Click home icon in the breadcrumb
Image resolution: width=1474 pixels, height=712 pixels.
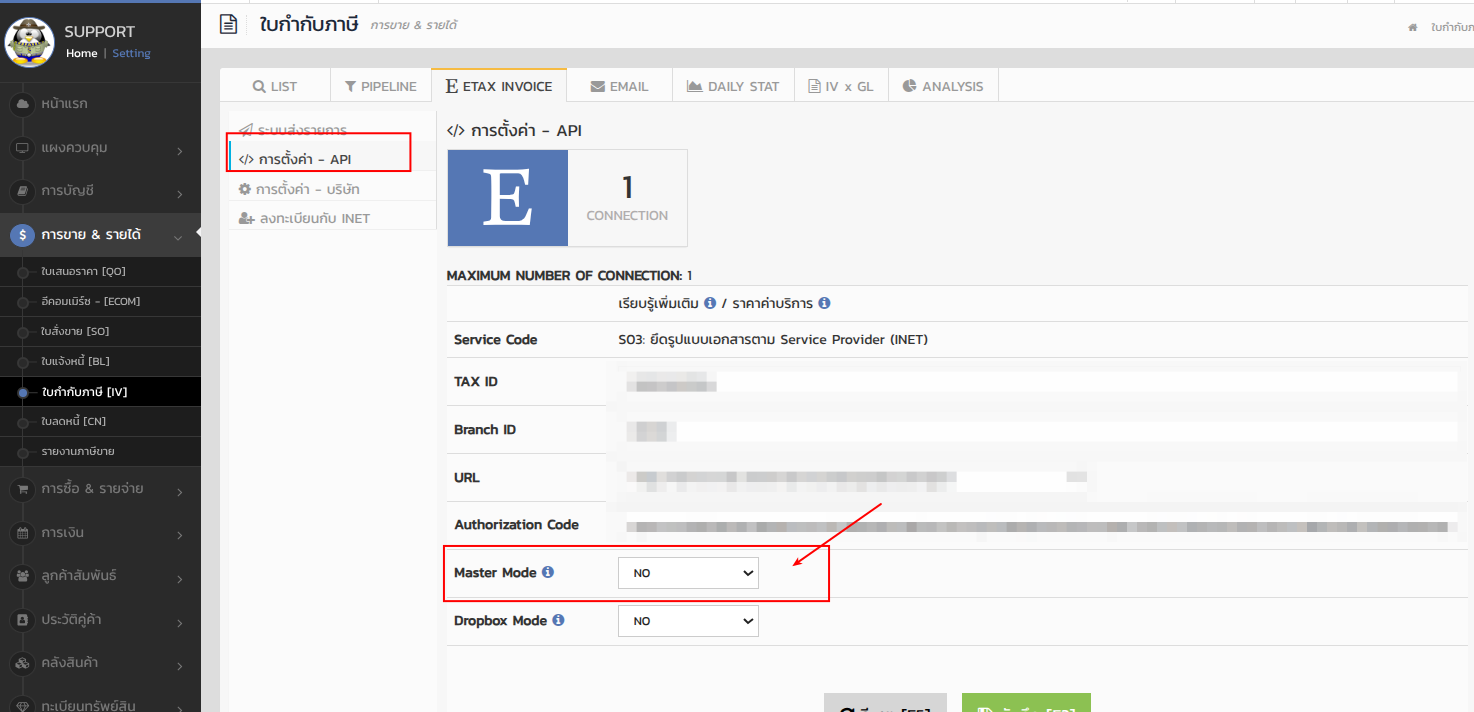1413,27
